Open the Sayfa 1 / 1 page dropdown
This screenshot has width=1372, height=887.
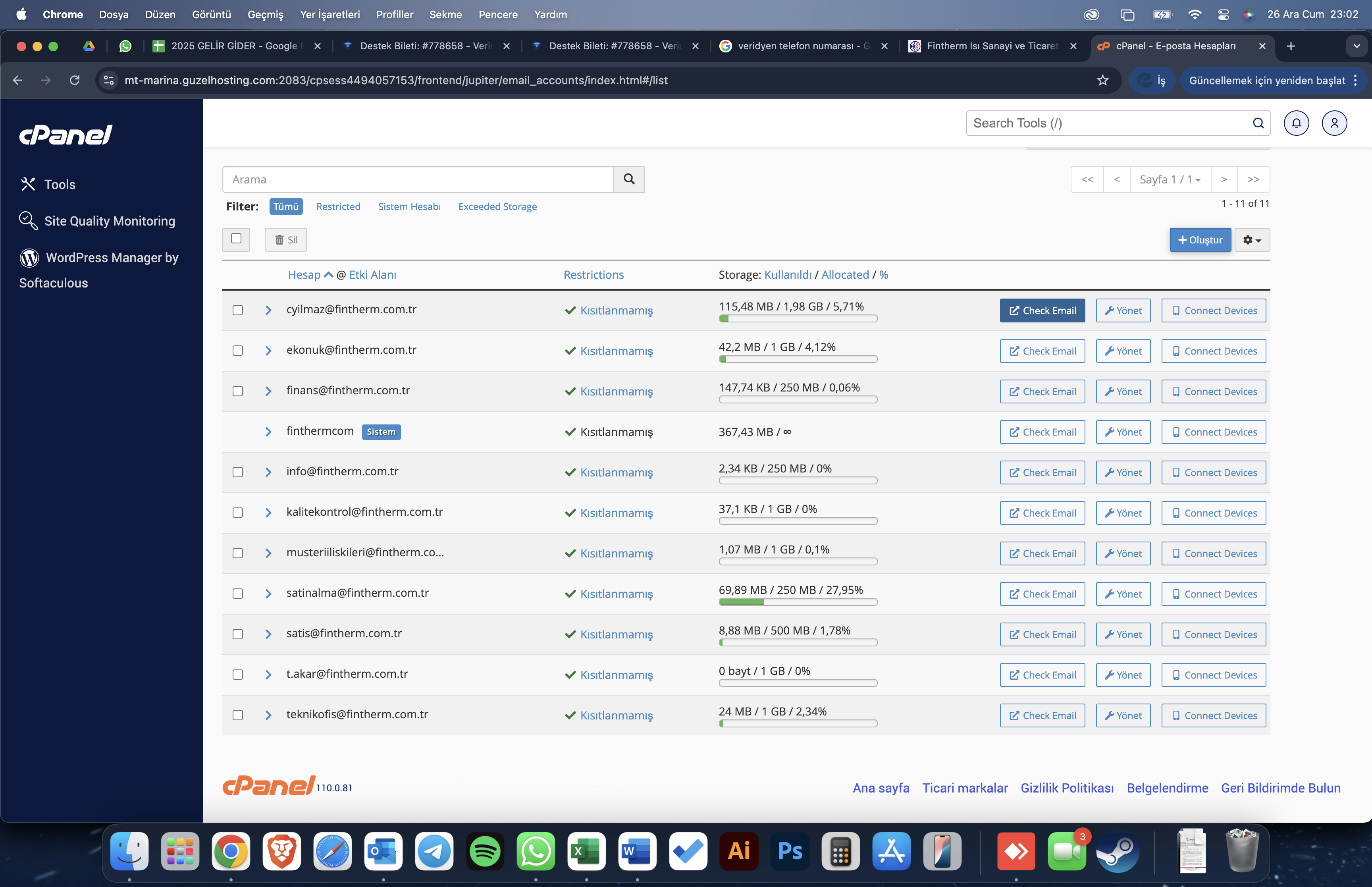tap(1170, 180)
